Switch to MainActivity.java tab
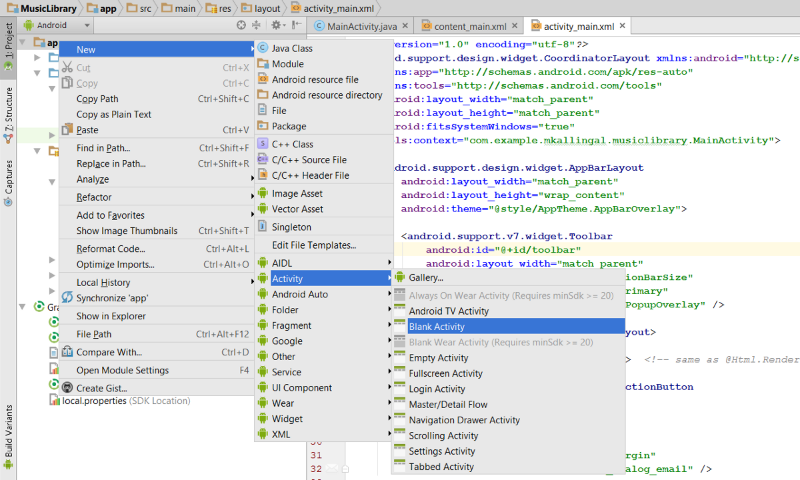 click(x=361, y=26)
